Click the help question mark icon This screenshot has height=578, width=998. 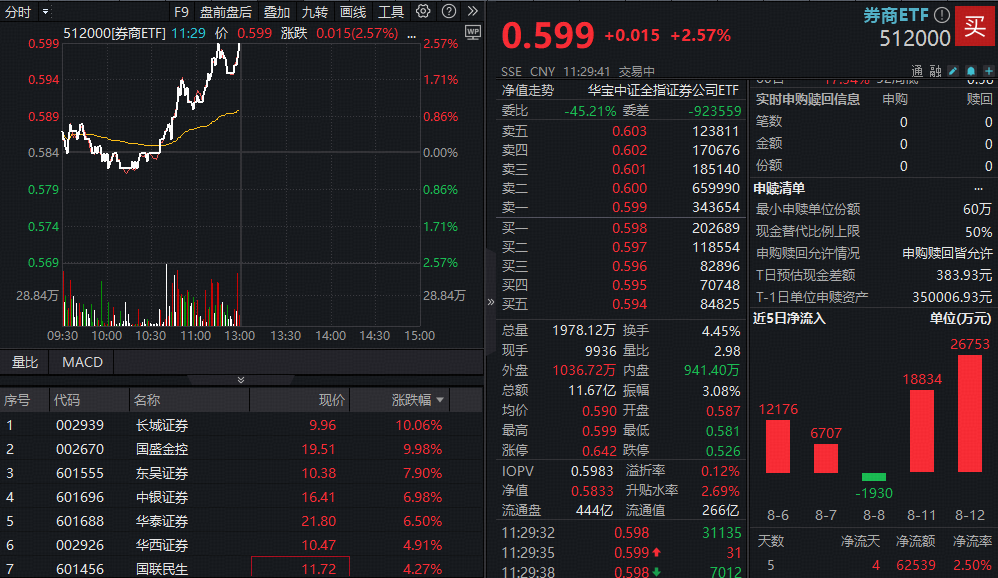448,11
